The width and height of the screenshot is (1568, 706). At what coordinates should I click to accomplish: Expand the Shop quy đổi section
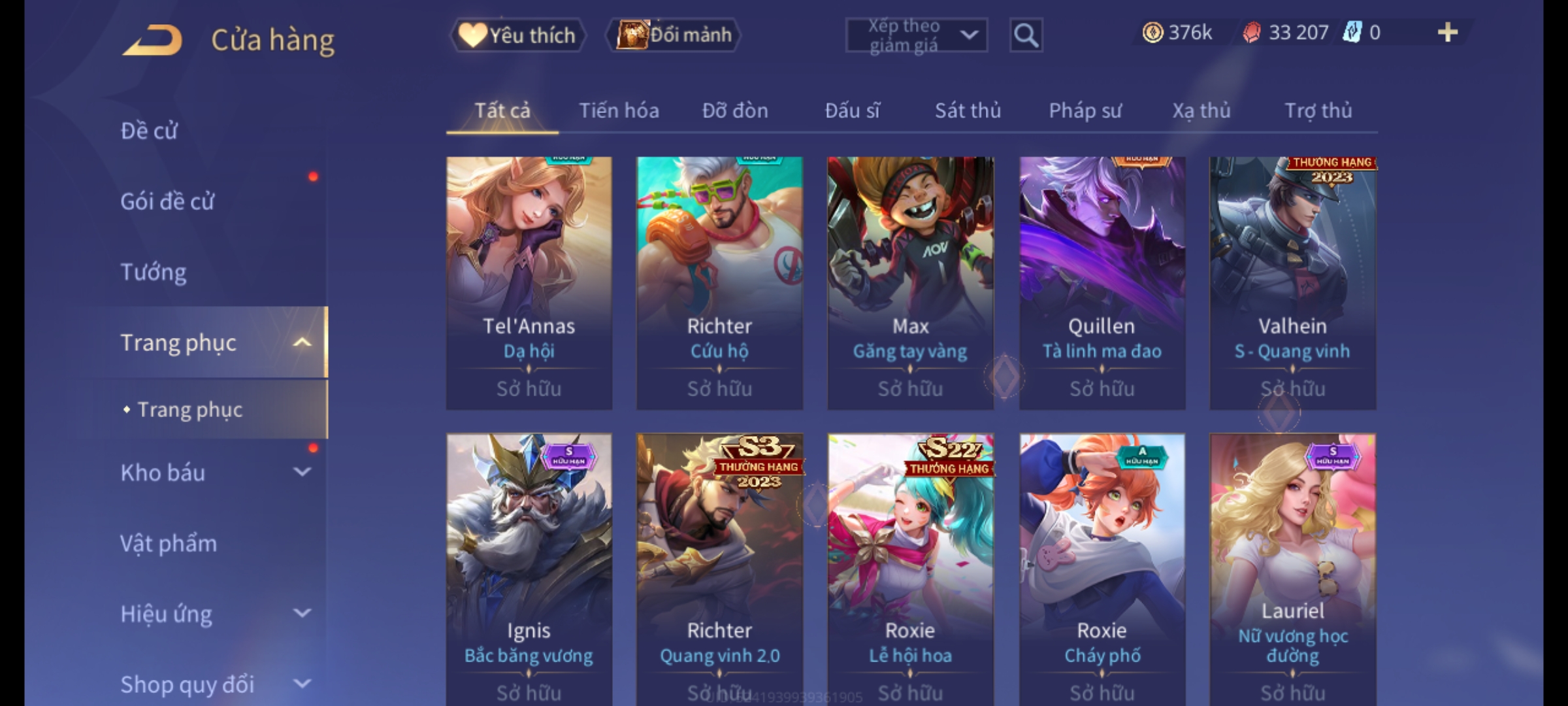tap(302, 684)
